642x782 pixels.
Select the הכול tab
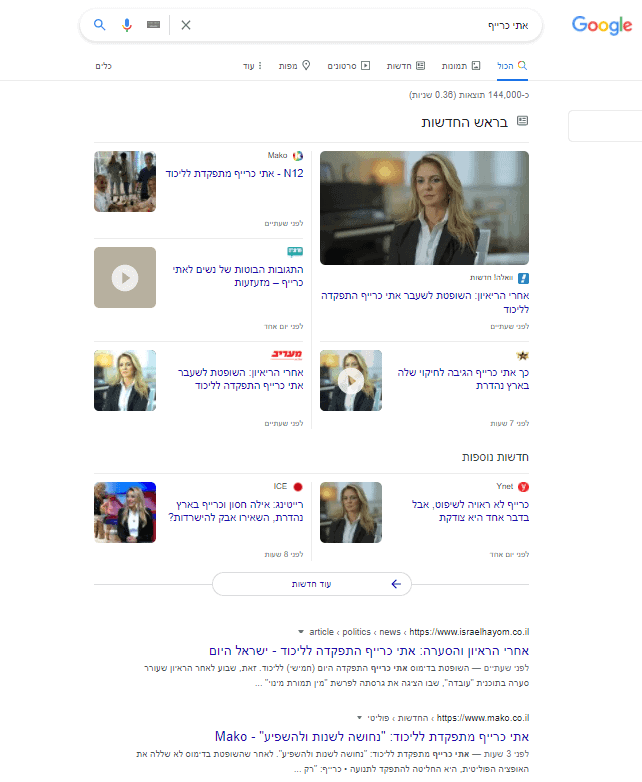512,66
